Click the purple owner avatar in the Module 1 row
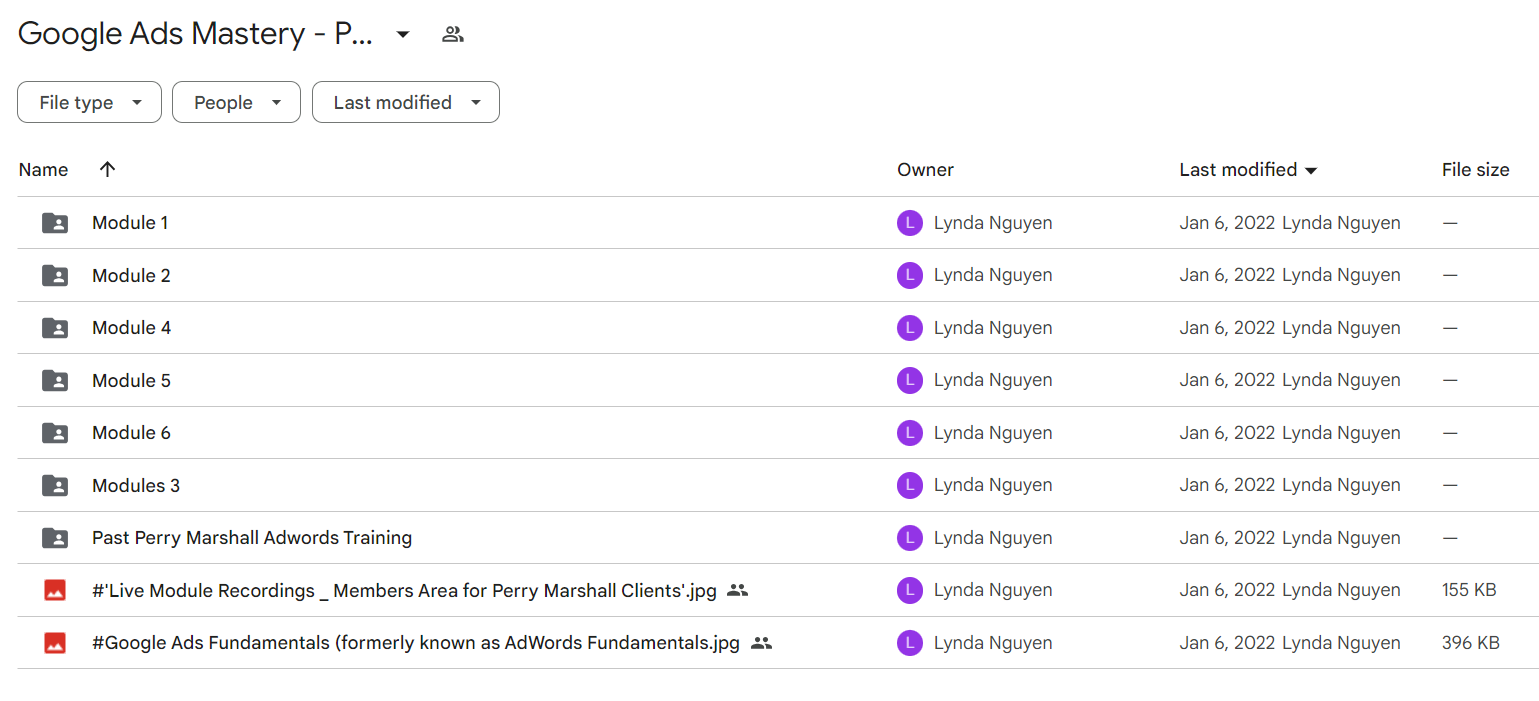 pyautogui.click(x=910, y=223)
